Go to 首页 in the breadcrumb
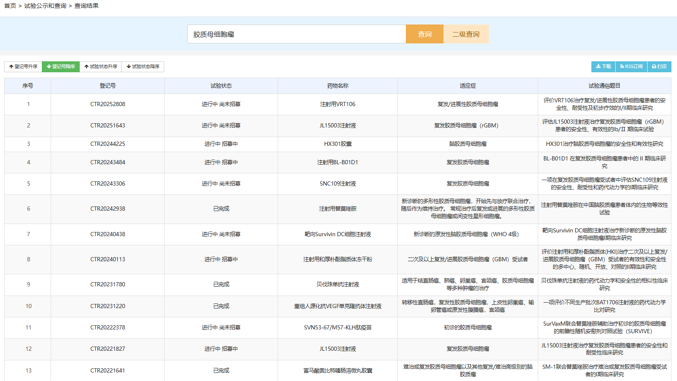677x381 pixels. click(10, 6)
